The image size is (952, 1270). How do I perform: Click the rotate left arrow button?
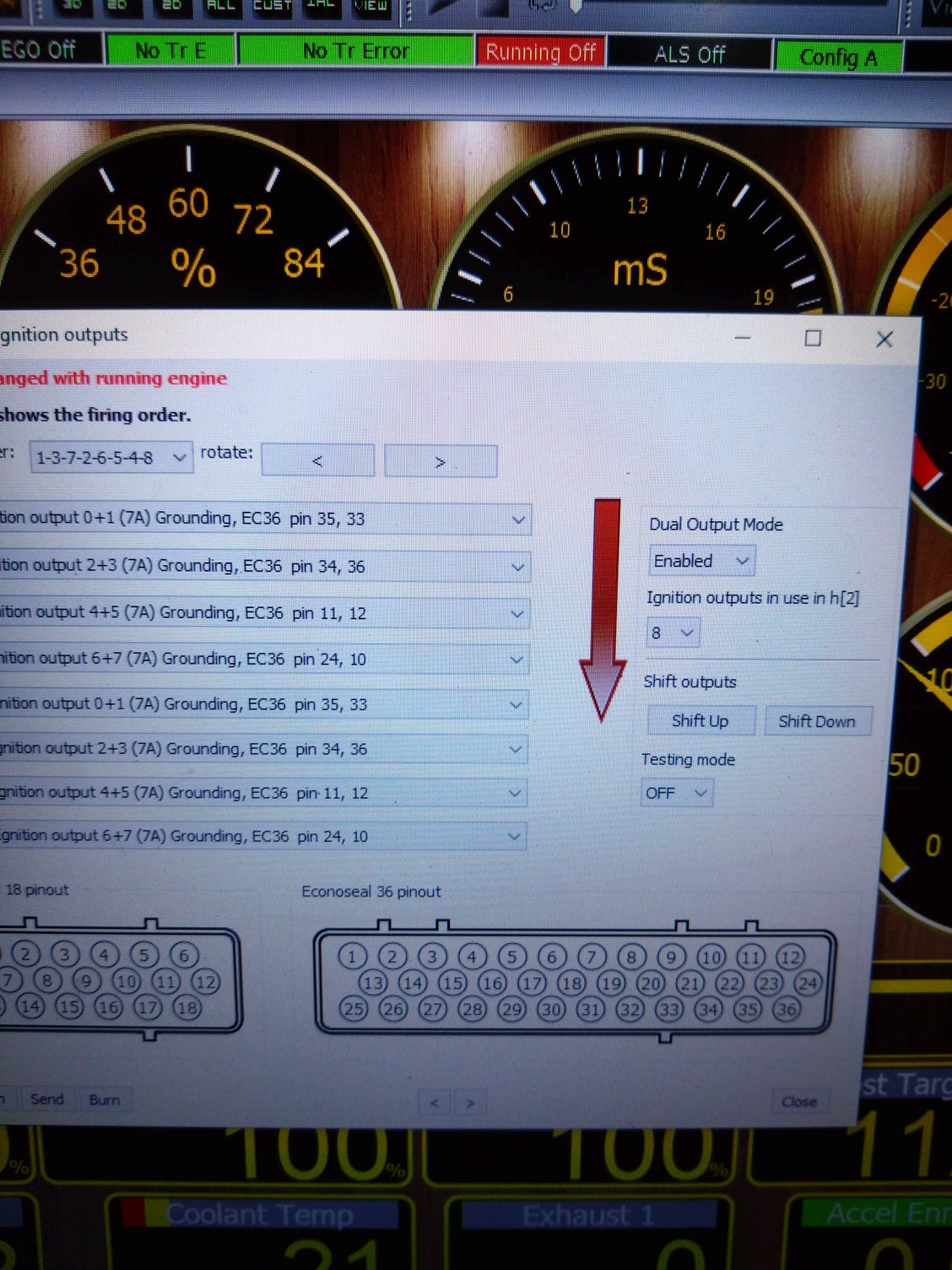(x=317, y=461)
